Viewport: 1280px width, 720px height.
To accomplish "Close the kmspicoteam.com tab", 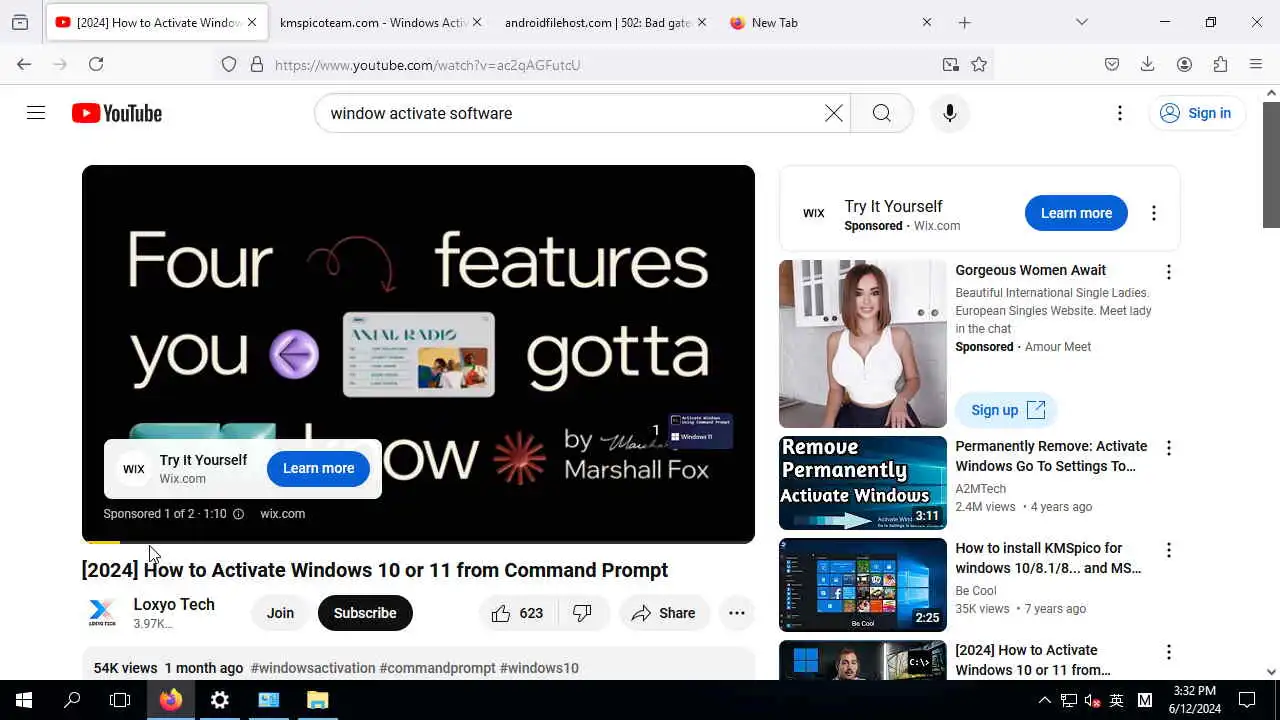I will coord(477,22).
